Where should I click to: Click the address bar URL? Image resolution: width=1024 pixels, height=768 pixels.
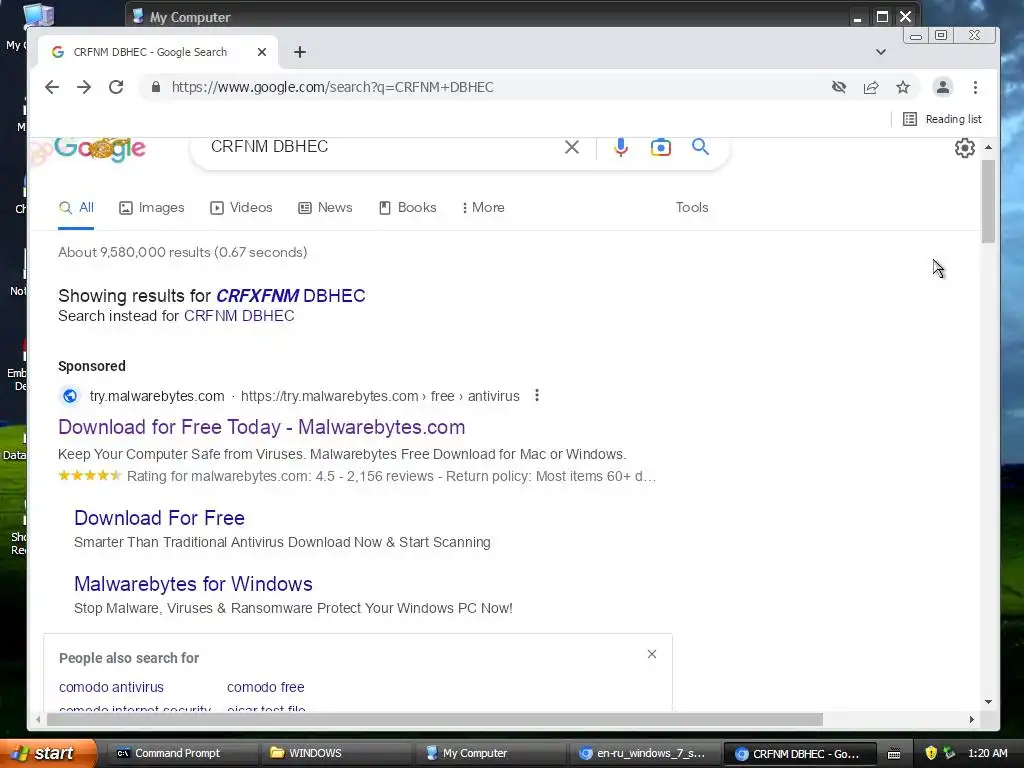click(332, 87)
